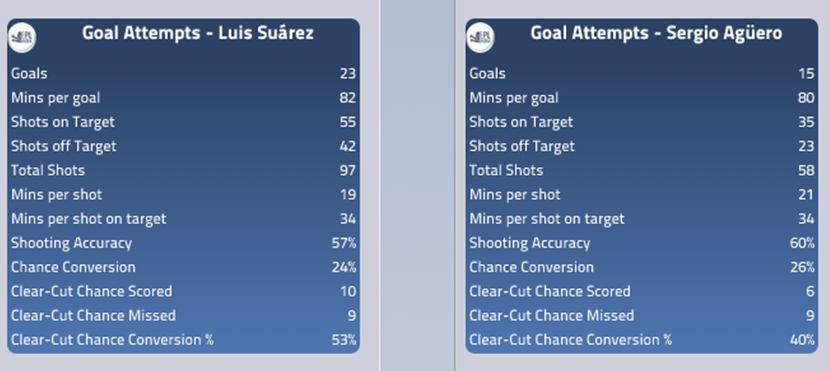Select Agüero's Chance Conversion 26% value
Screen dimensions: 830x371
802,267
